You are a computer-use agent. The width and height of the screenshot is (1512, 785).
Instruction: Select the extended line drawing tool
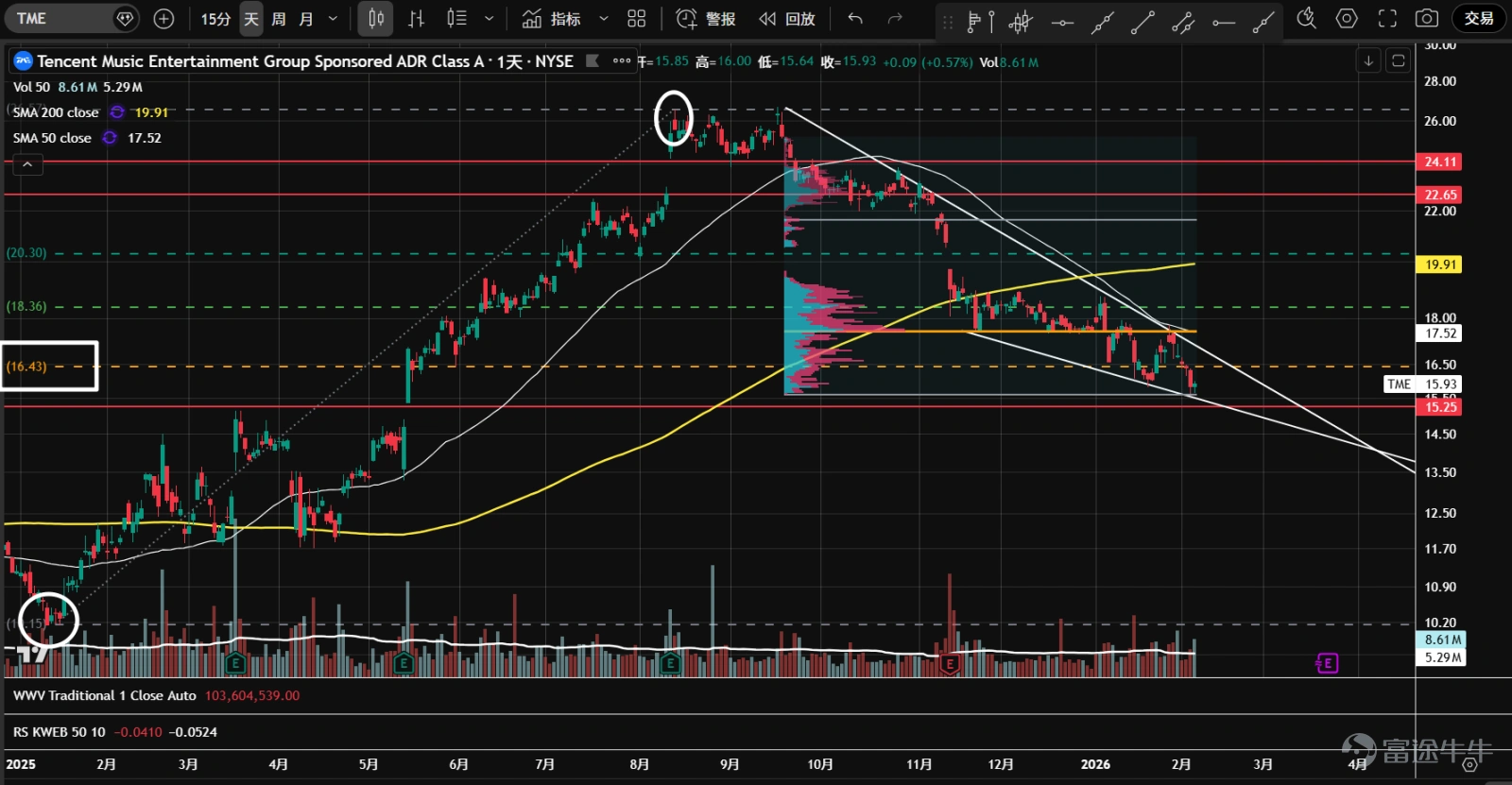click(x=1103, y=21)
